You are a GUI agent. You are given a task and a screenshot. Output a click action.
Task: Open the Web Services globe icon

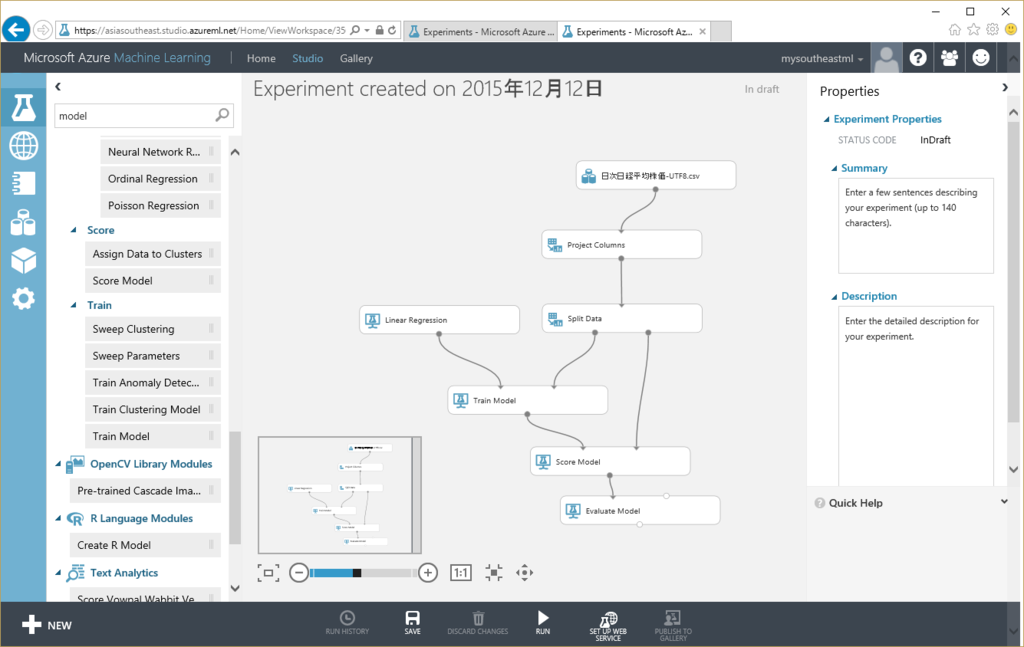[x=24, y=146]
